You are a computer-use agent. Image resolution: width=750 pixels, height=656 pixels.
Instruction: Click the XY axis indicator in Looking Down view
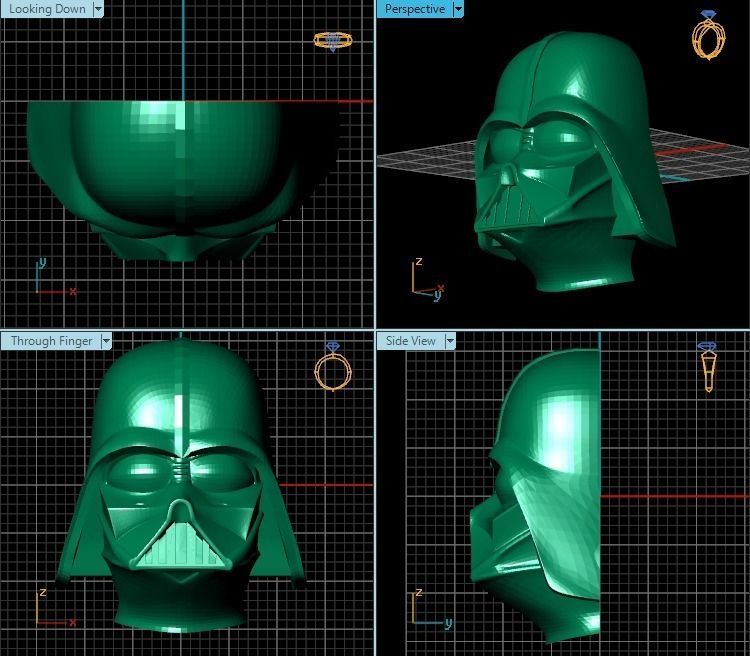pos(56,277)
